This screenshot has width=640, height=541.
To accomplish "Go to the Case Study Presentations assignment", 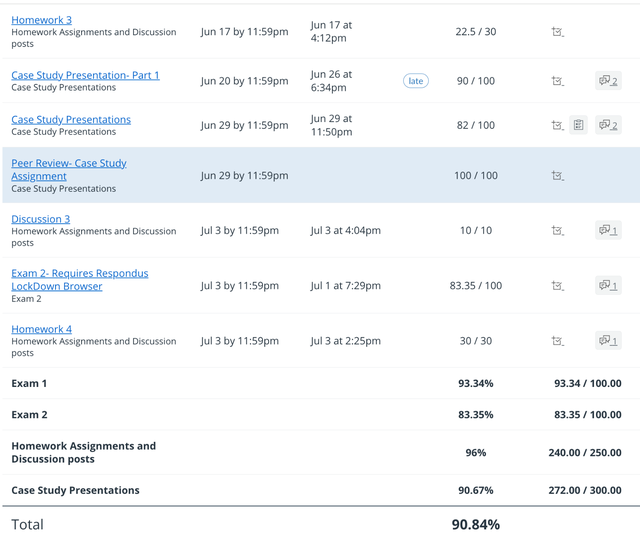I will click(x=70, y=119).
